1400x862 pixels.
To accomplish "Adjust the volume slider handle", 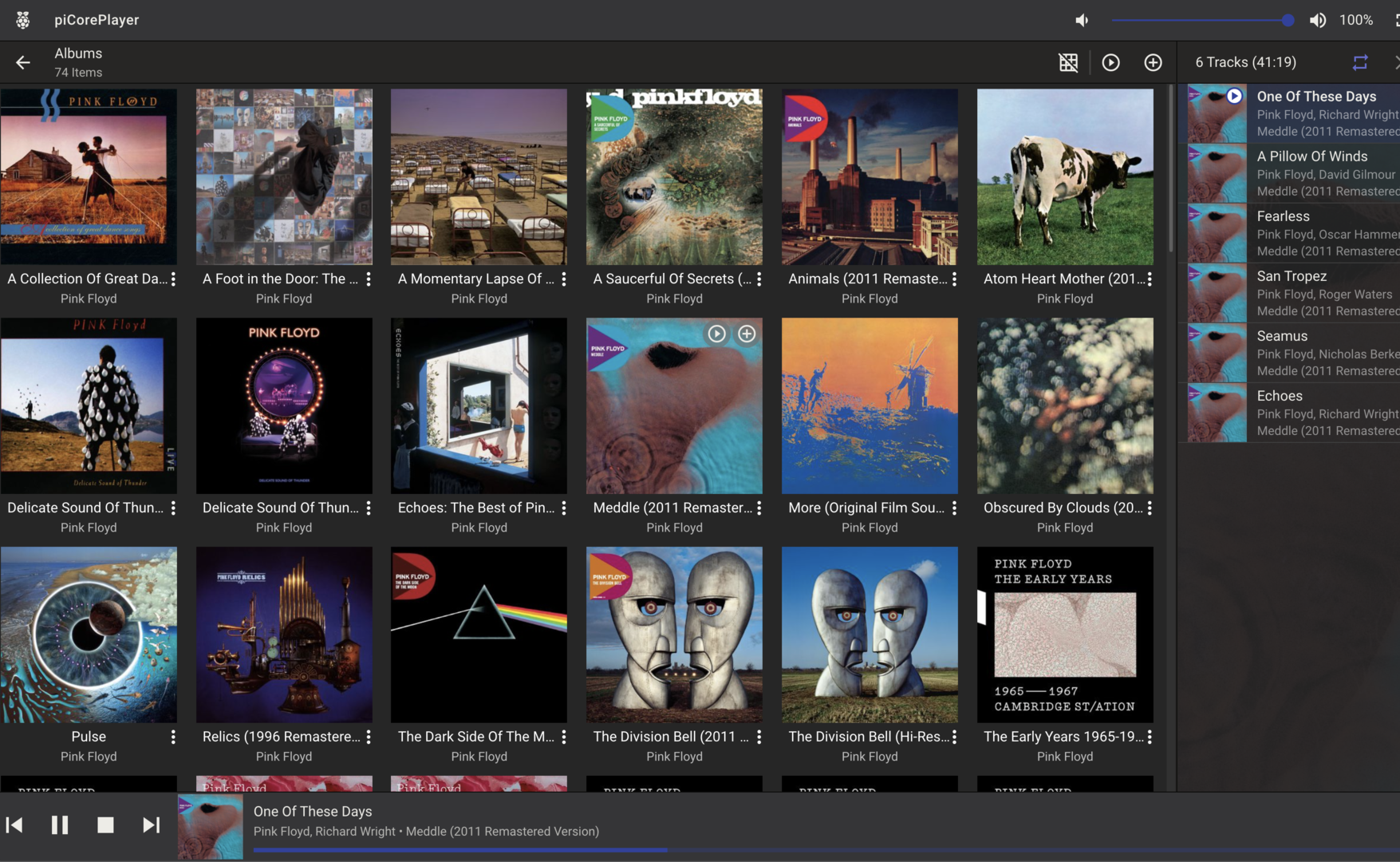I will pos(1288,20).
